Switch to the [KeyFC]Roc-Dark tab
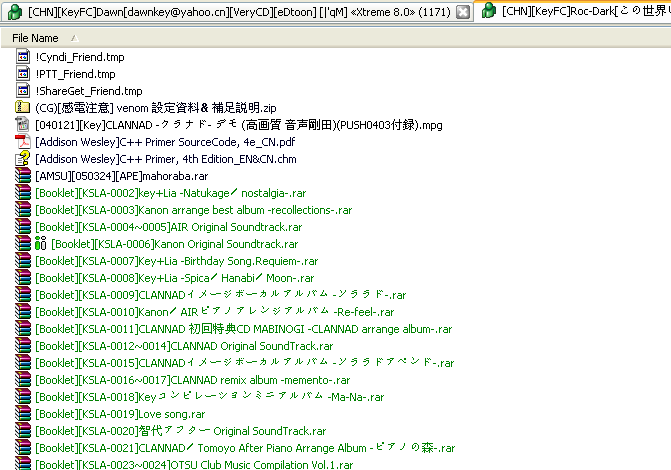 pos(573,10)
